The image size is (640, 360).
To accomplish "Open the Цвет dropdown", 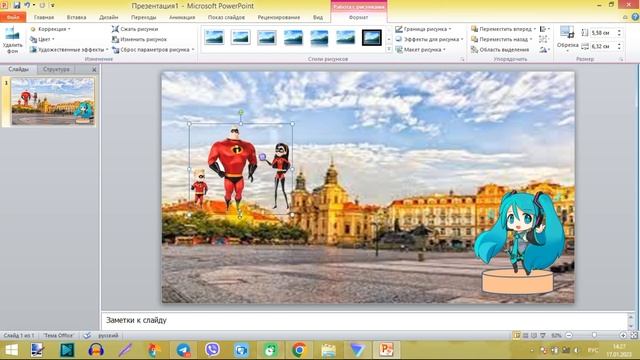I will tap(42, 39).
